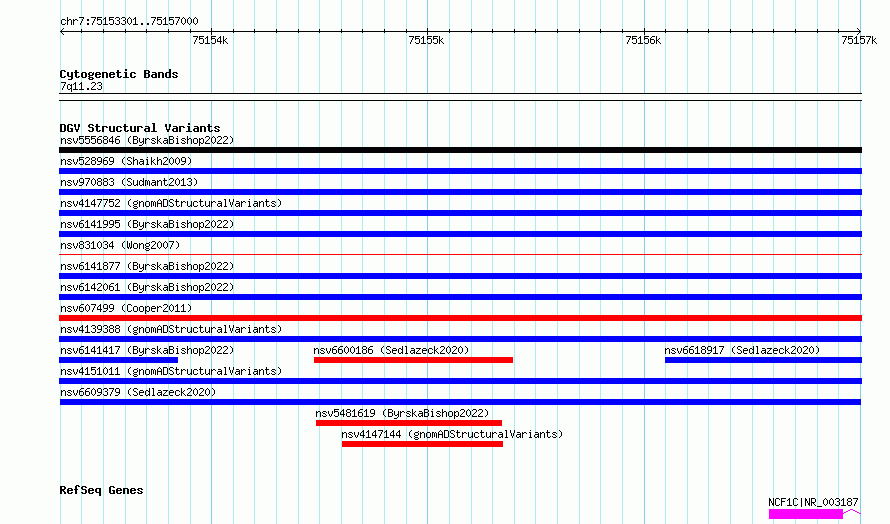Click the blue bar under nsv6141995
Screen dimensions: 890x524
click(x=460, y=234)
